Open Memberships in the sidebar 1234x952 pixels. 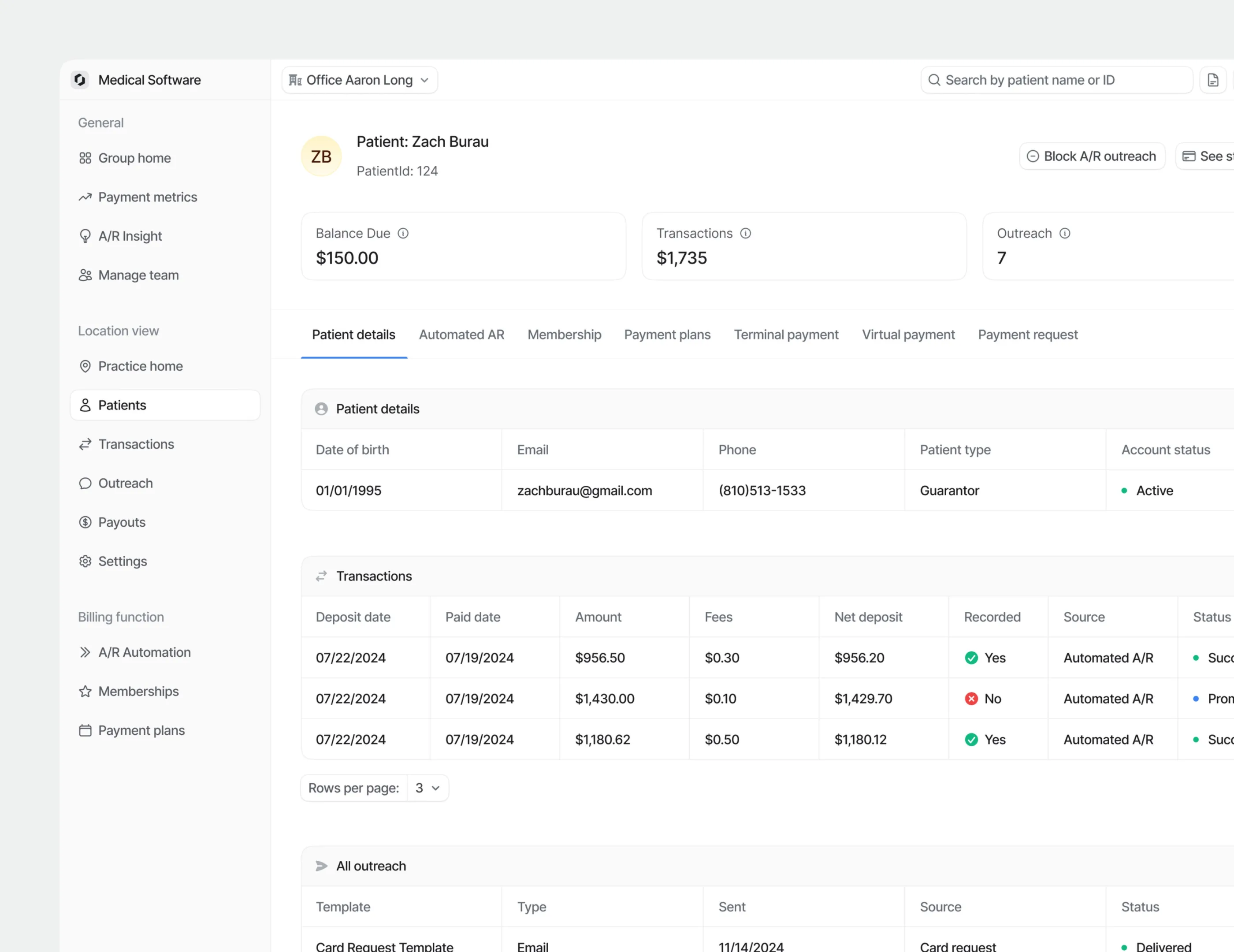pos(138,691)
